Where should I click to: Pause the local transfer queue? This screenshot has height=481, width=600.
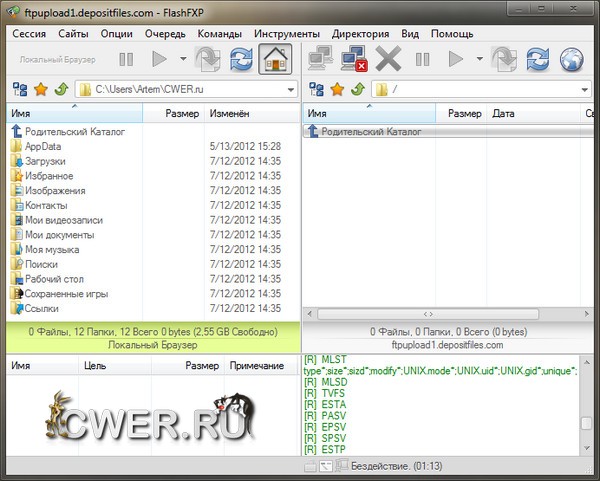pos(127,59)
